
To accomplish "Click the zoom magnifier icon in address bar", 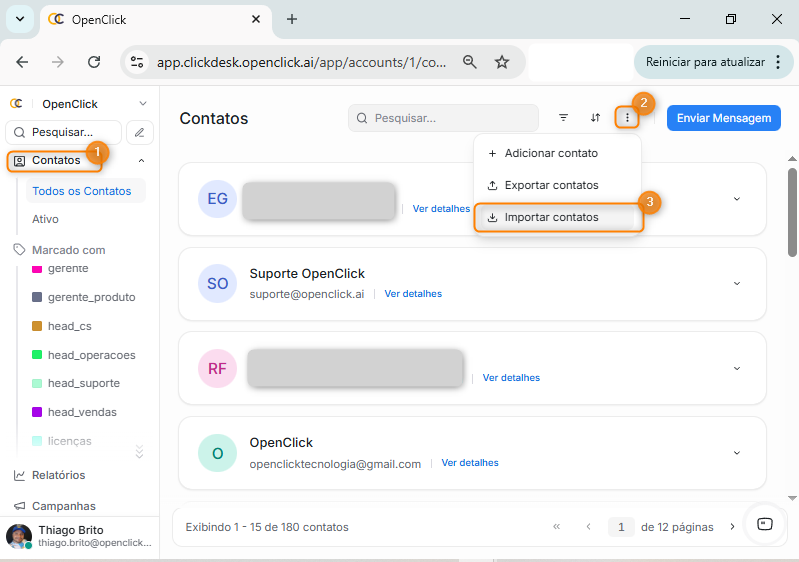I will [x=469, y=62].
